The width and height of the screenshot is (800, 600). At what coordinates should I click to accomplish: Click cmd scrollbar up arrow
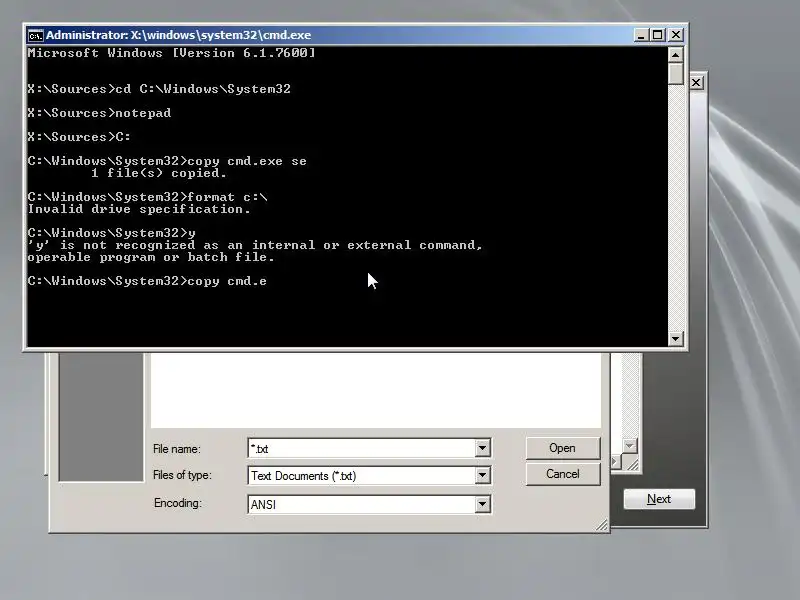point(675,54)
